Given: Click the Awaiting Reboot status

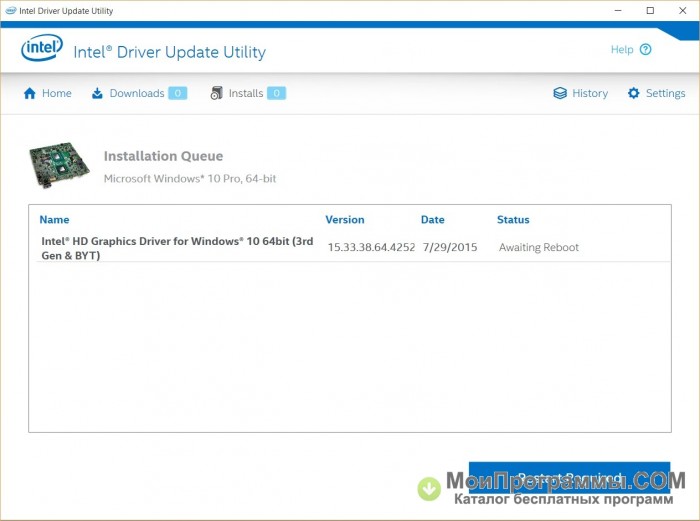Looking at the screenshot, I should point(539,247).
